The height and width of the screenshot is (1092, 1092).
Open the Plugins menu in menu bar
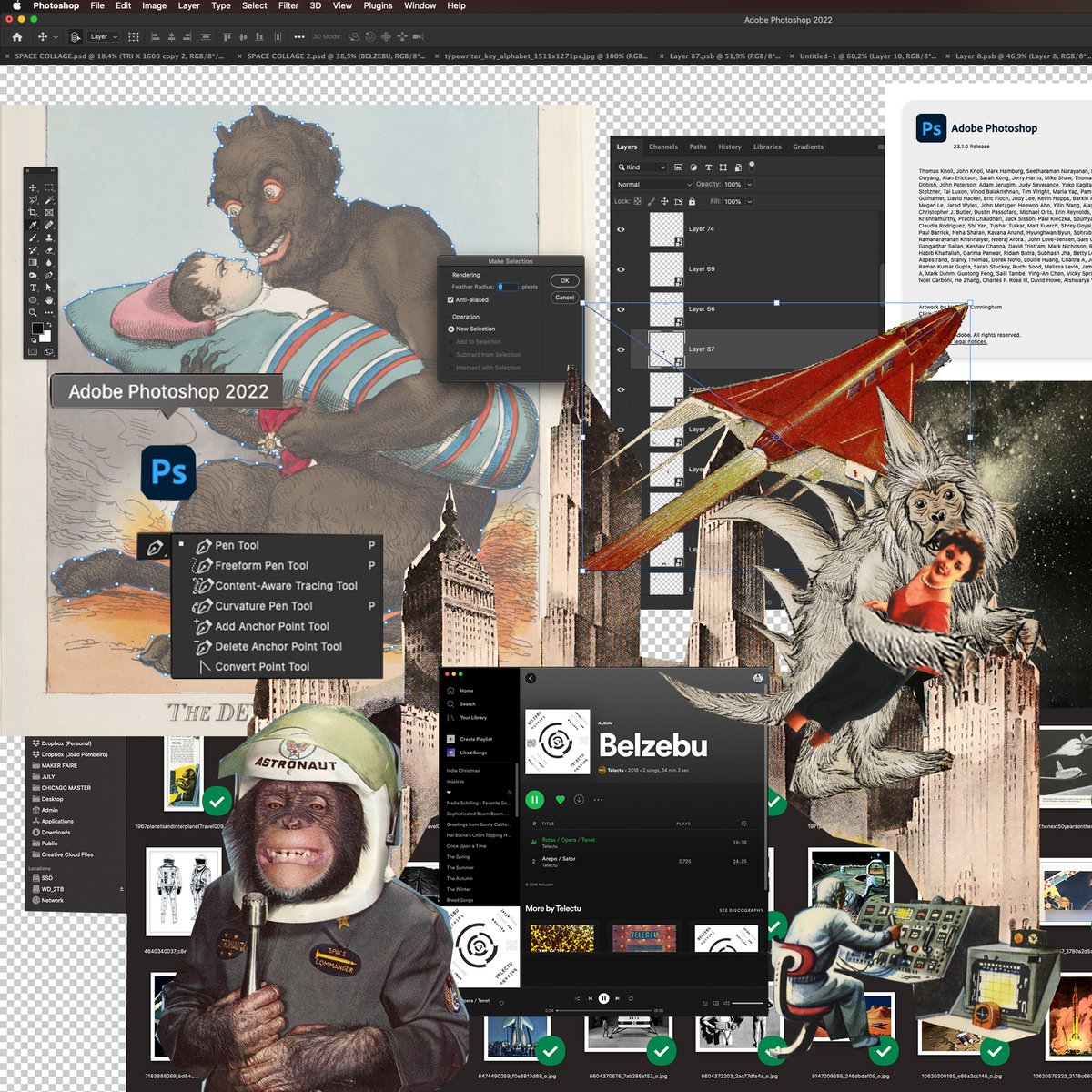coord(378,5)
